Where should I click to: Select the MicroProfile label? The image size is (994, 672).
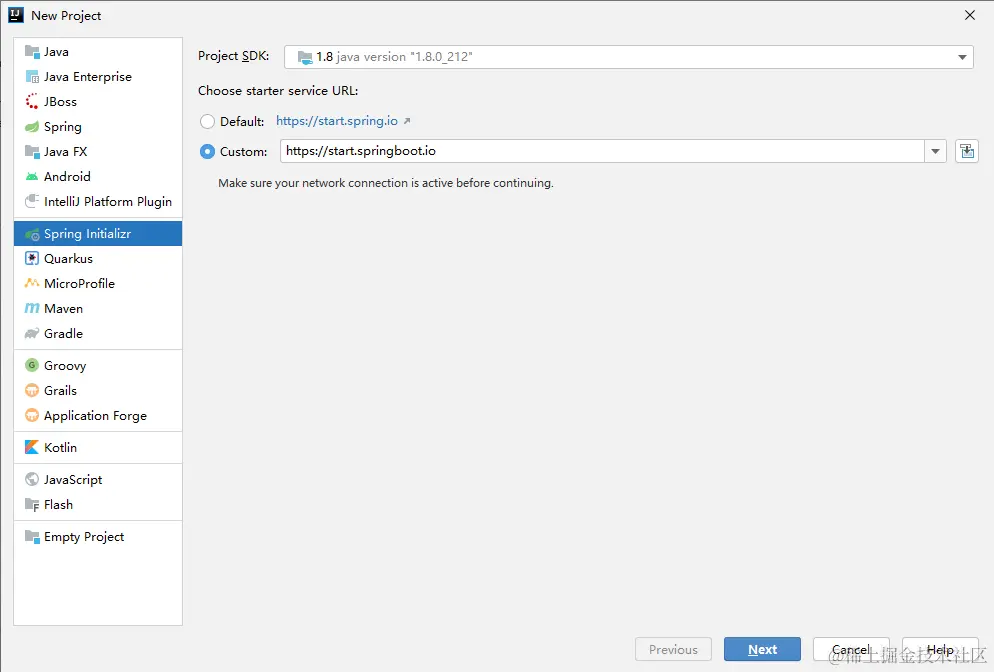(79, 283)
